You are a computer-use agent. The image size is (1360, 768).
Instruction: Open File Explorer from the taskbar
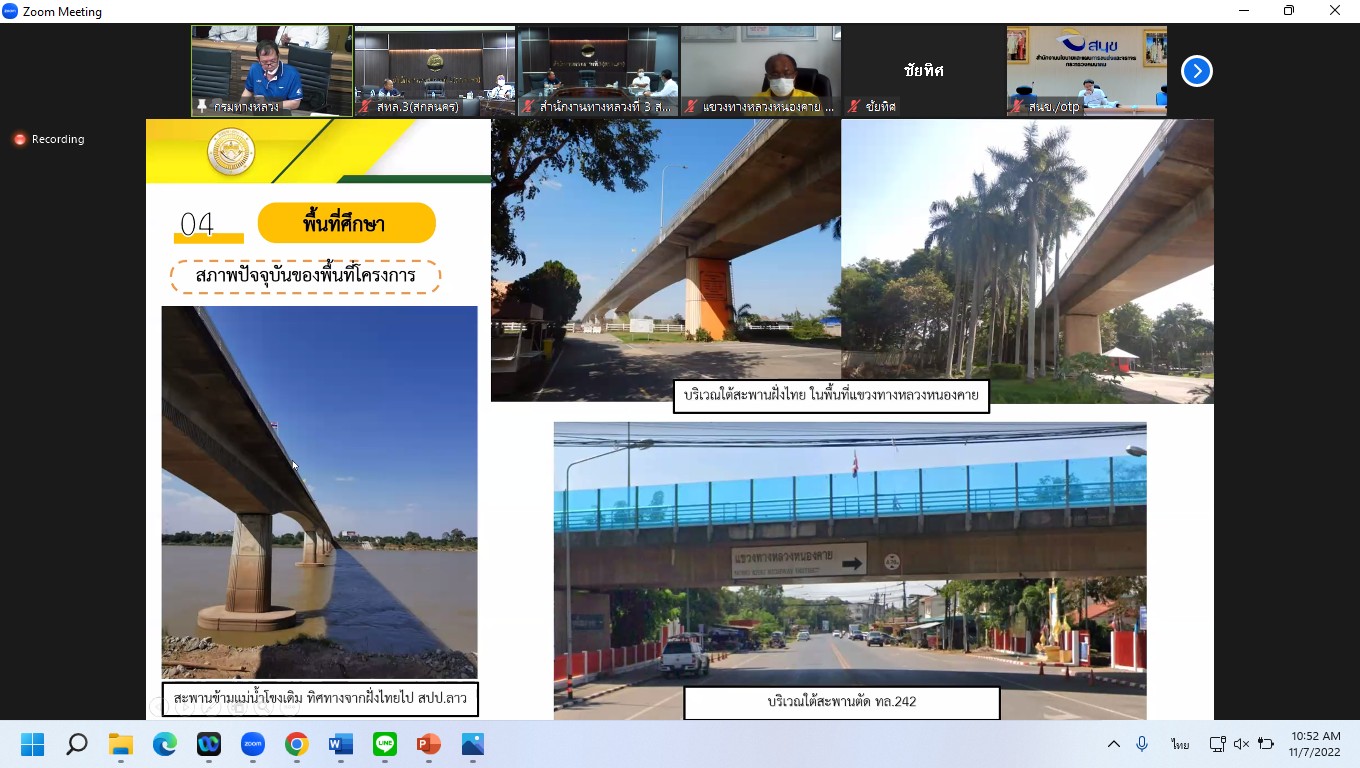[x=120, y=744]
